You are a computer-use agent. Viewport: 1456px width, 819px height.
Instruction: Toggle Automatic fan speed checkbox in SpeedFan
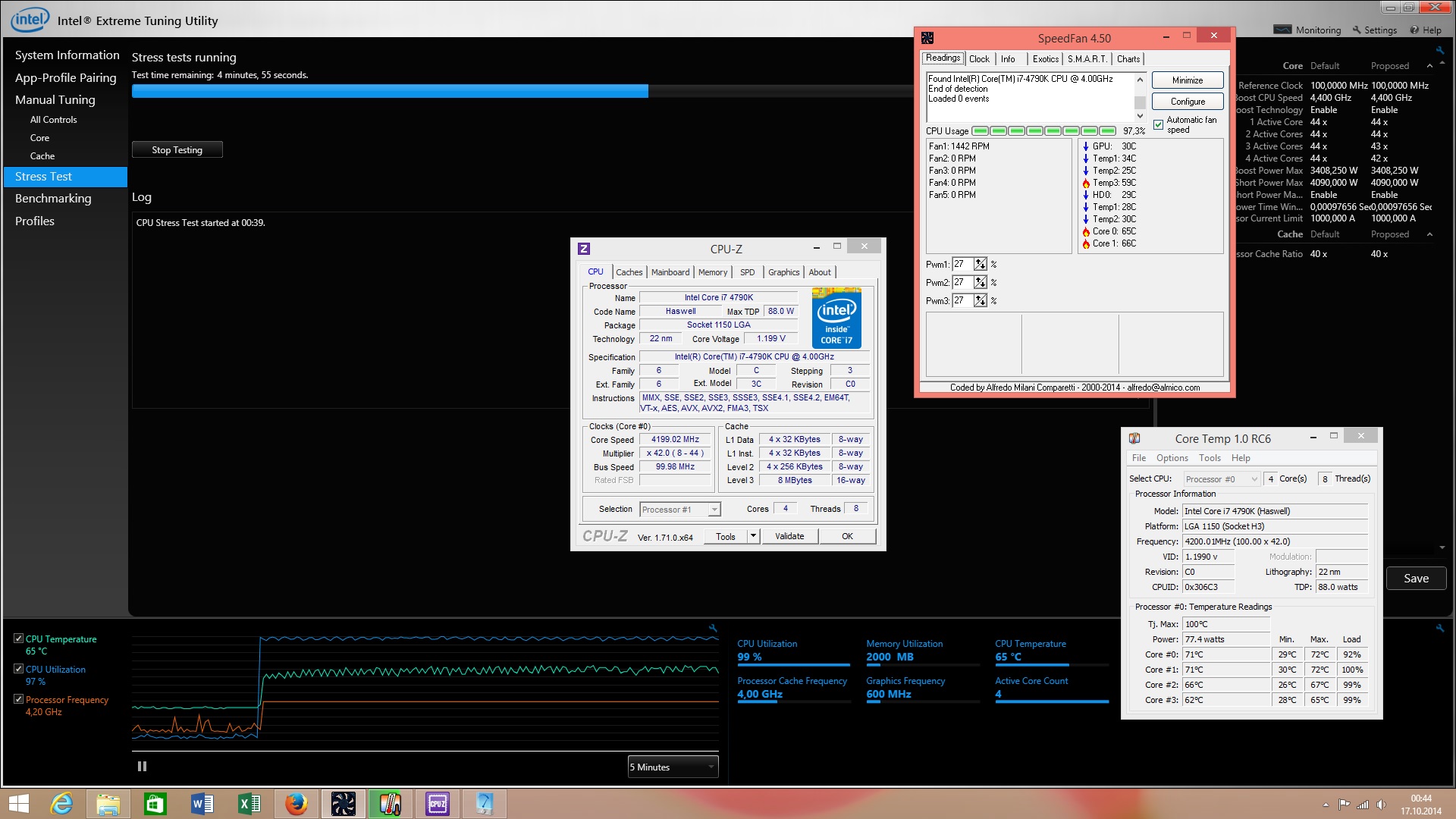coord(1159,125)
